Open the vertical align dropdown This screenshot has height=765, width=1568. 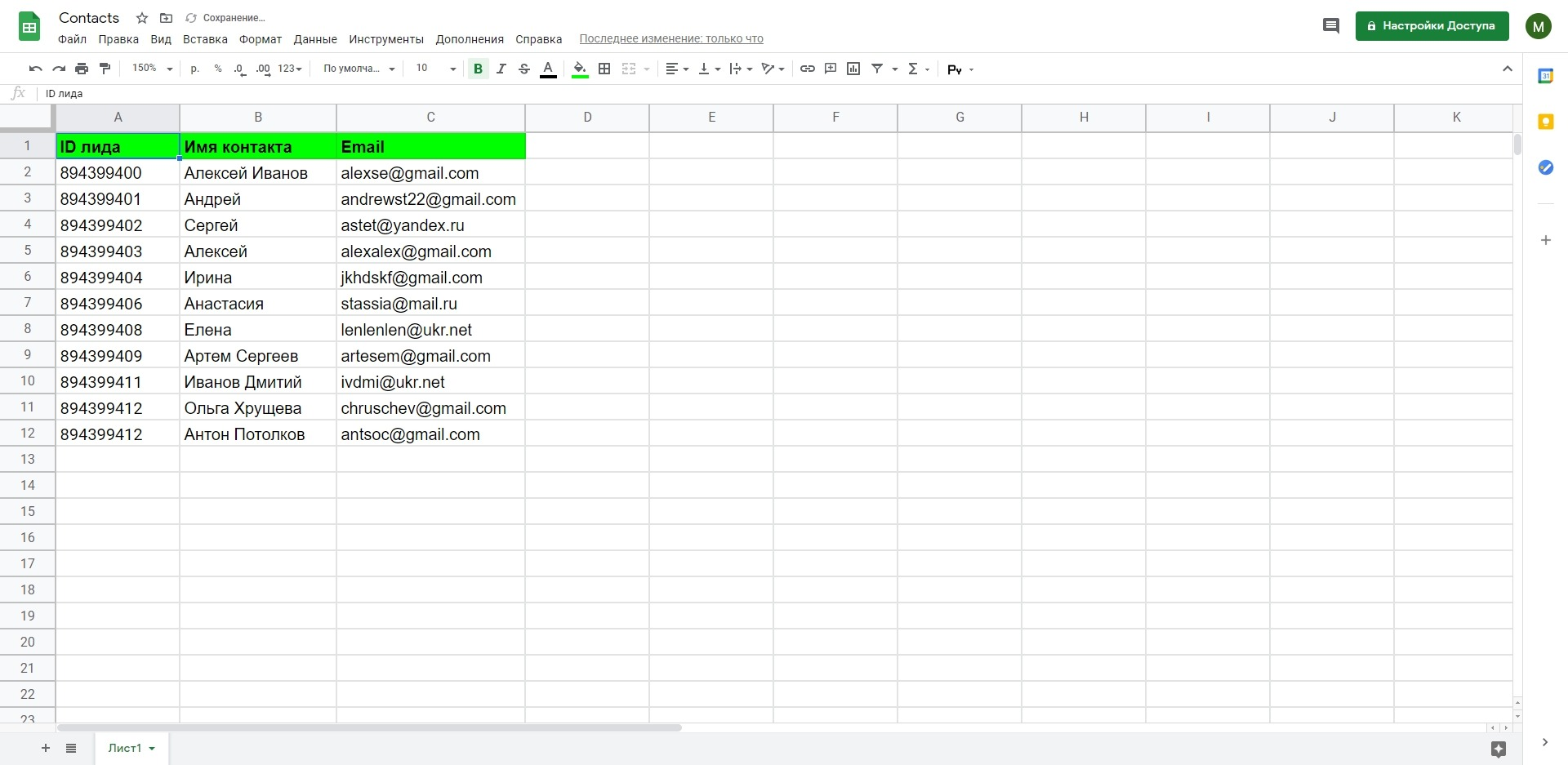point(709,69)
